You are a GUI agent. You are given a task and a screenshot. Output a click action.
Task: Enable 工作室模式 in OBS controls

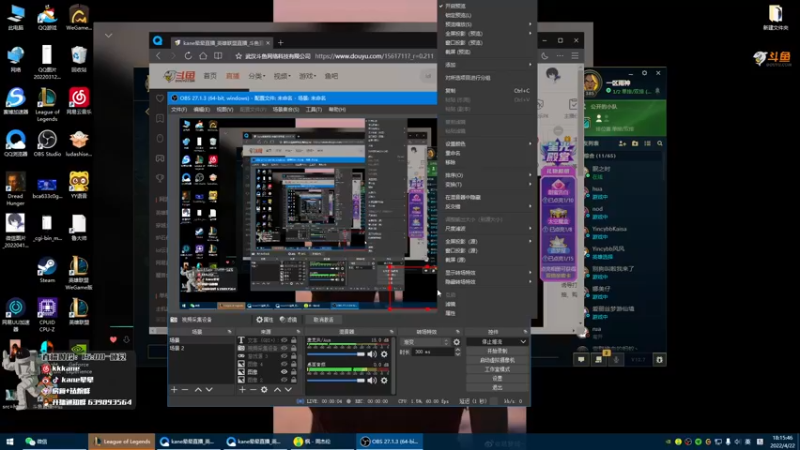click(x=497, y=369)
